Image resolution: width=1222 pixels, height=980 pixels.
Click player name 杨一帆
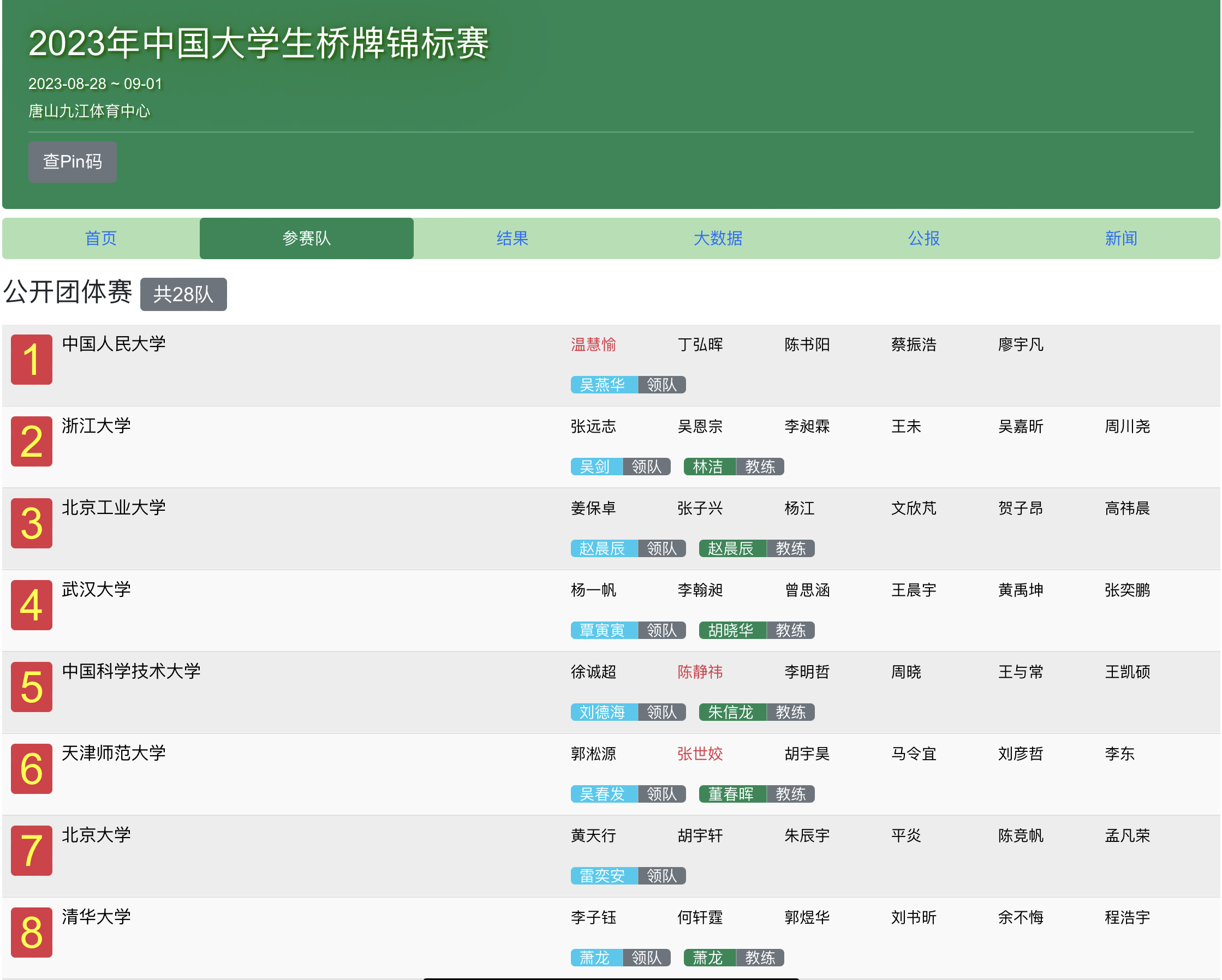(x=593, y=590)
